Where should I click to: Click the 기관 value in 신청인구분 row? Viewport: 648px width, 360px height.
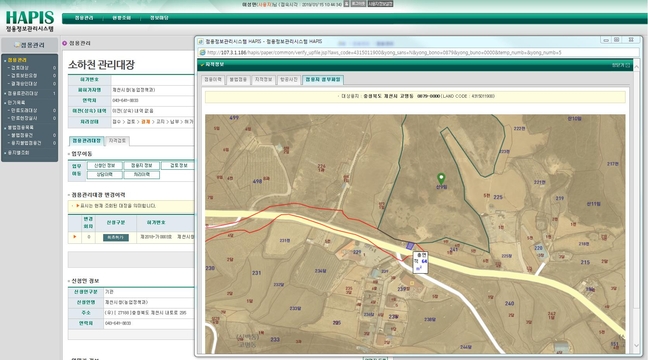[109, 292]
